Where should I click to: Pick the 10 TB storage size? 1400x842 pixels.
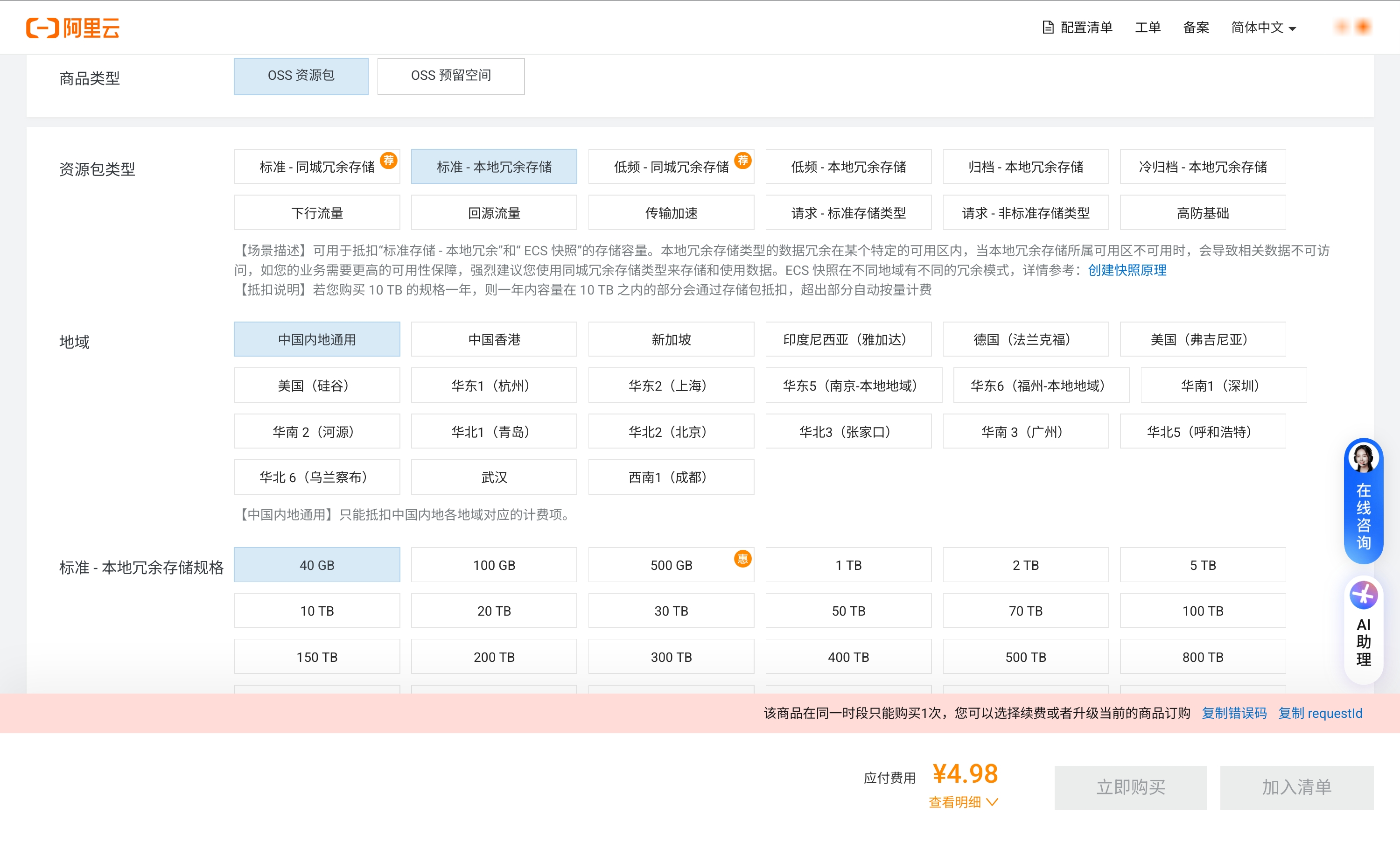pyautogui.click(x=316, y=610)
